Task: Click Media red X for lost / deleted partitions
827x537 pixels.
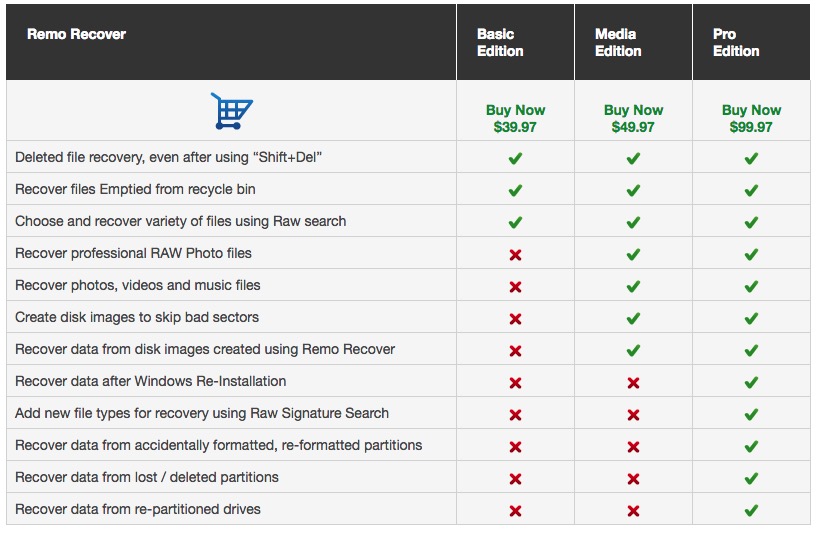Action: (x=633, y=479)
